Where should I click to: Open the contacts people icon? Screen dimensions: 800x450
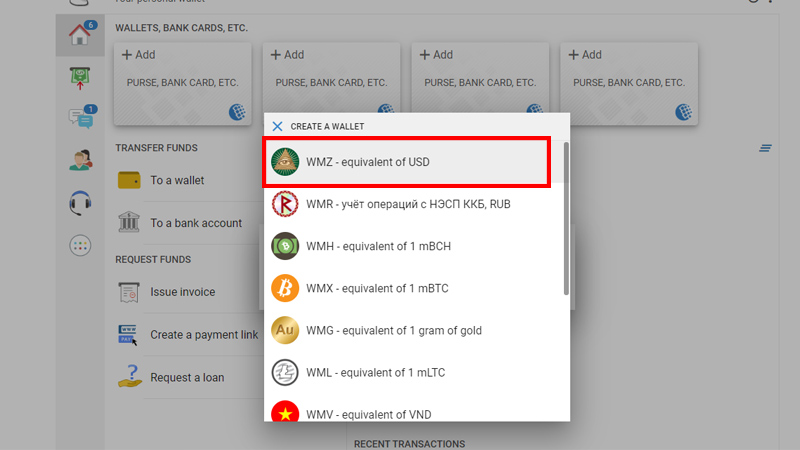(x=81, y=160)
